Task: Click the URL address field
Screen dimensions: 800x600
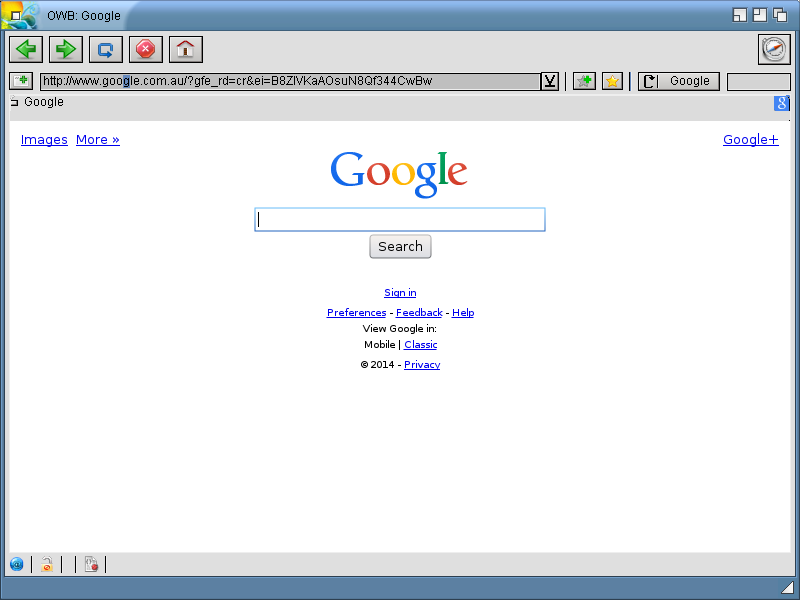Action: [290, 81]
